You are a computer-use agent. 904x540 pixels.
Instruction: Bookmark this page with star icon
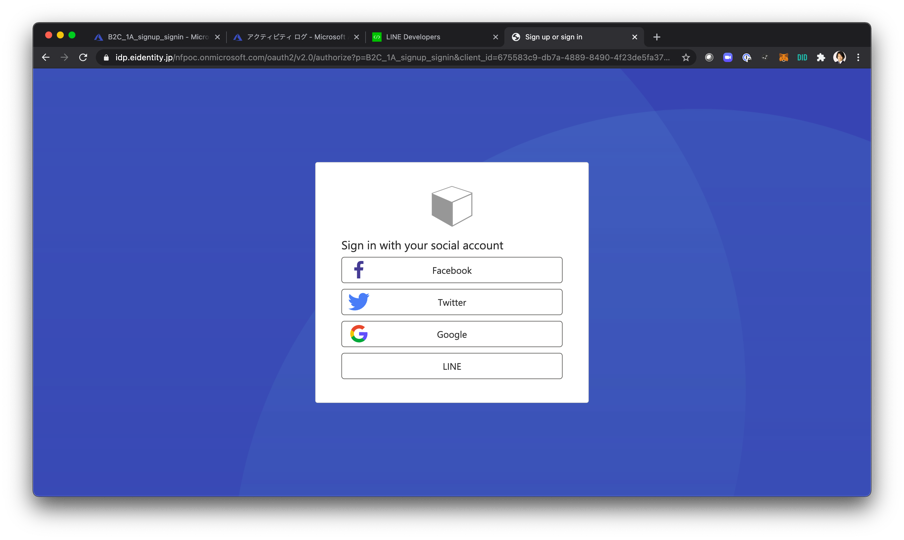[x=685, y=57]
